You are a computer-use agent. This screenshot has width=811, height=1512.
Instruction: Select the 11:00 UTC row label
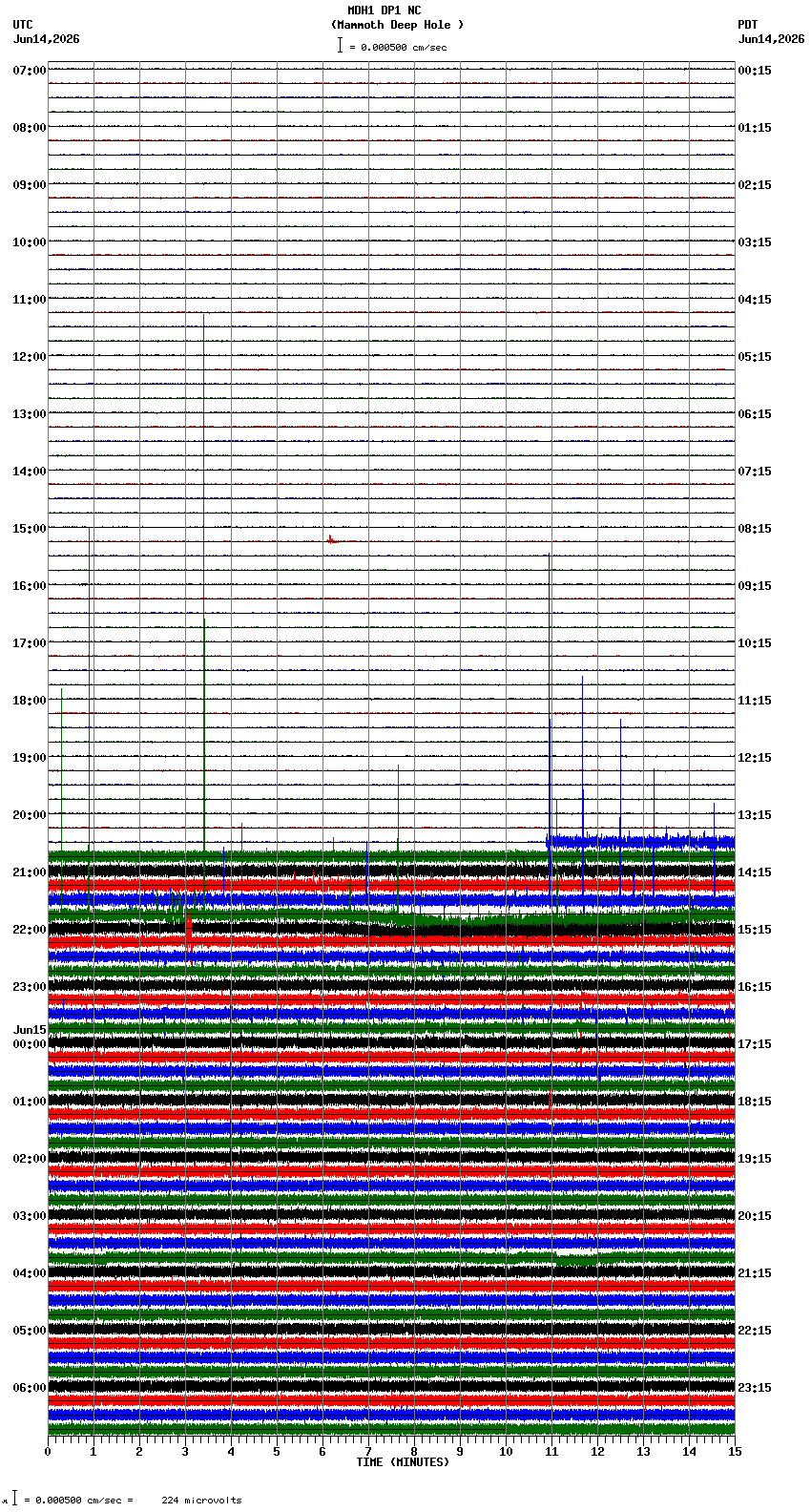point(30,300)
